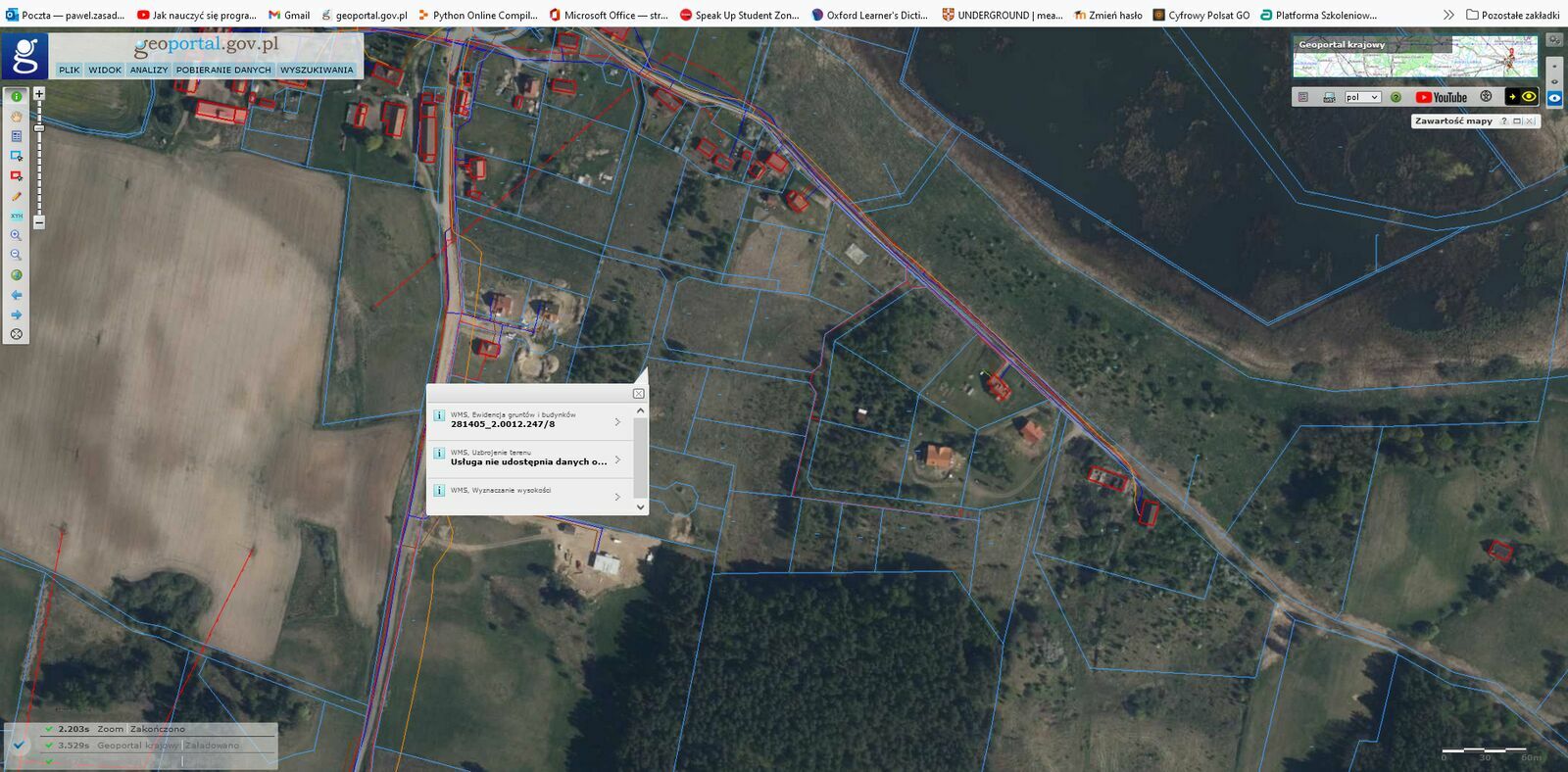
Task: Click the XYH coordinates tool
Action: click(x=16, y=216)
